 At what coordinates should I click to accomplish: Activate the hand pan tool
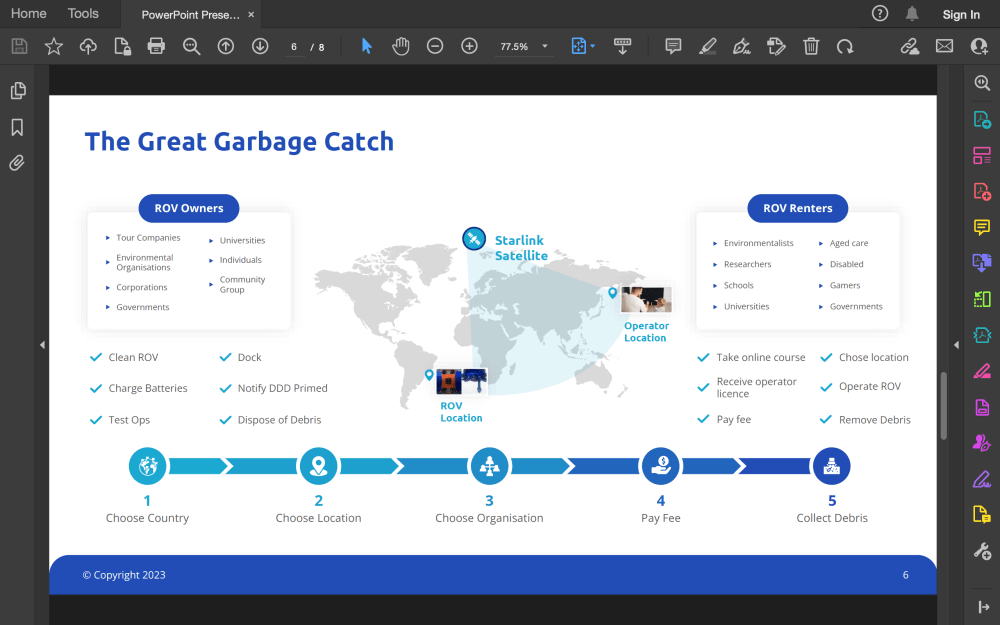pos(401,46)
